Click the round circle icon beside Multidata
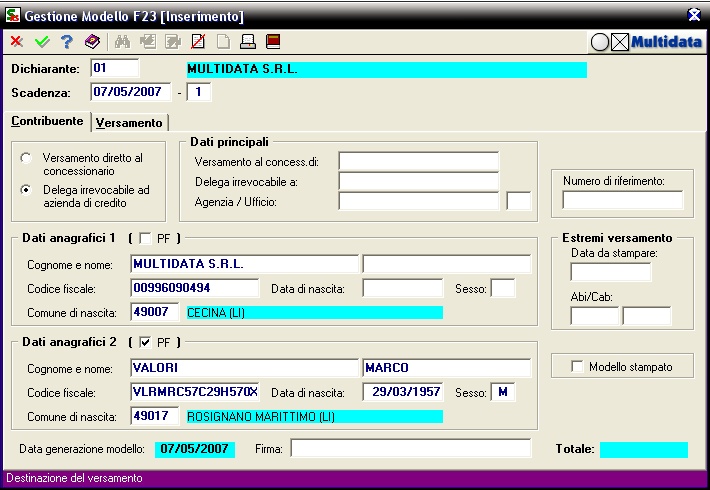 point(600,43)
